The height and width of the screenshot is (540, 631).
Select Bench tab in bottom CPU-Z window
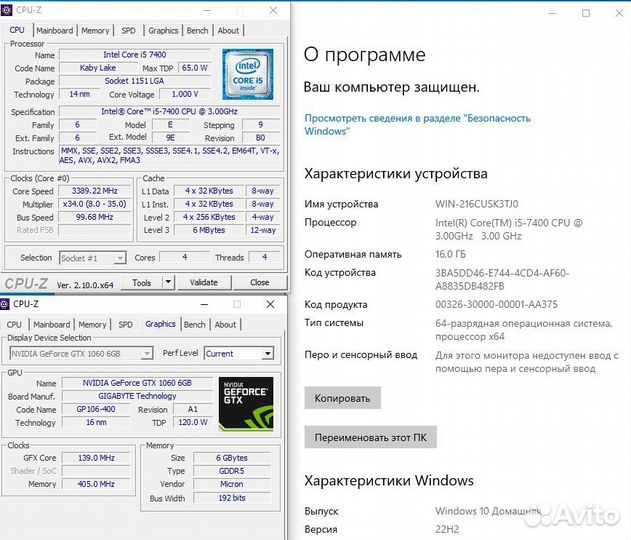pos(194,324)
